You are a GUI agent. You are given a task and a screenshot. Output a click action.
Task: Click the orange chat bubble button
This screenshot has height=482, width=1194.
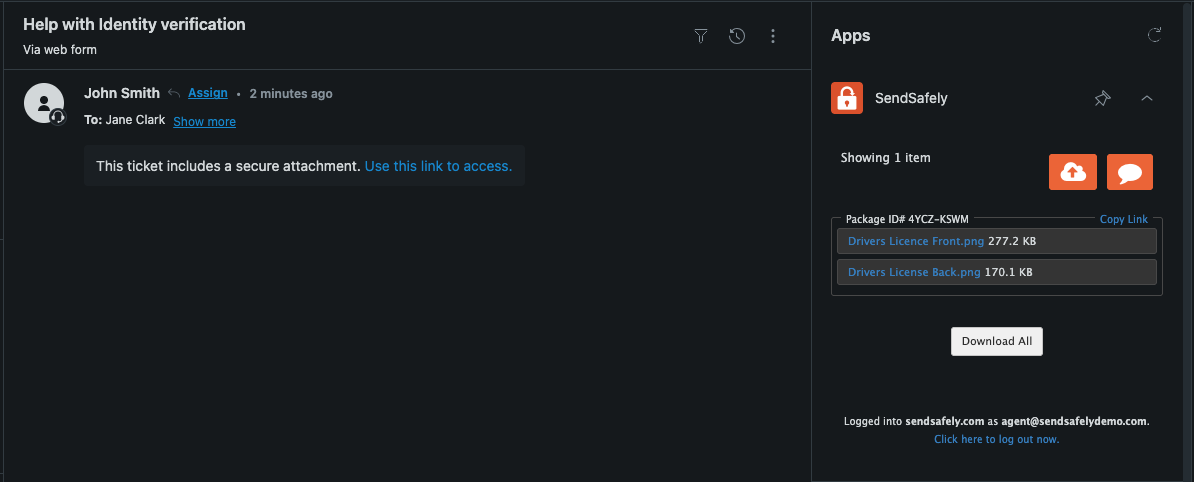click(x=1130, y=172)
